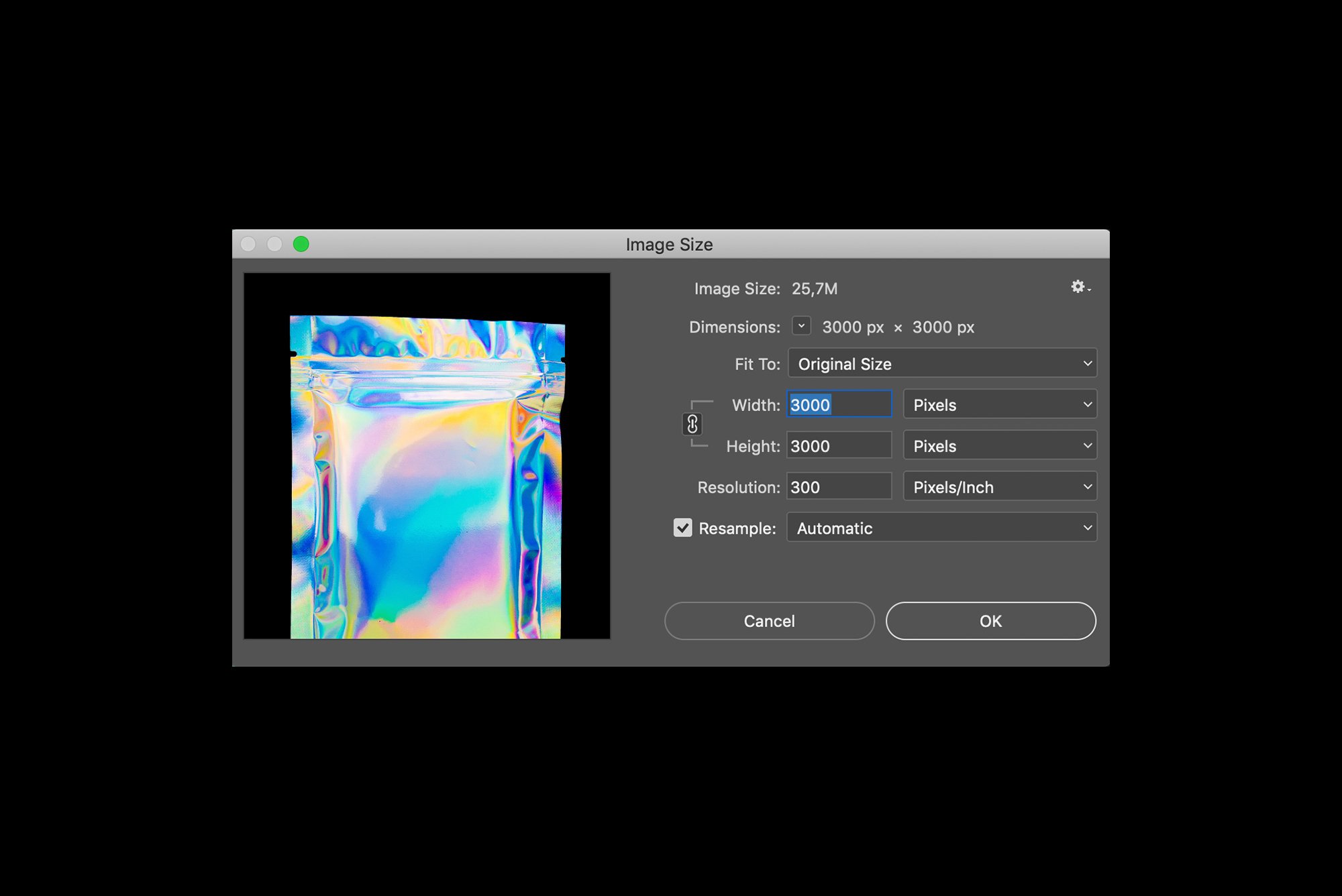
Task: Click the Resolution input field
Action: point(839,487)
